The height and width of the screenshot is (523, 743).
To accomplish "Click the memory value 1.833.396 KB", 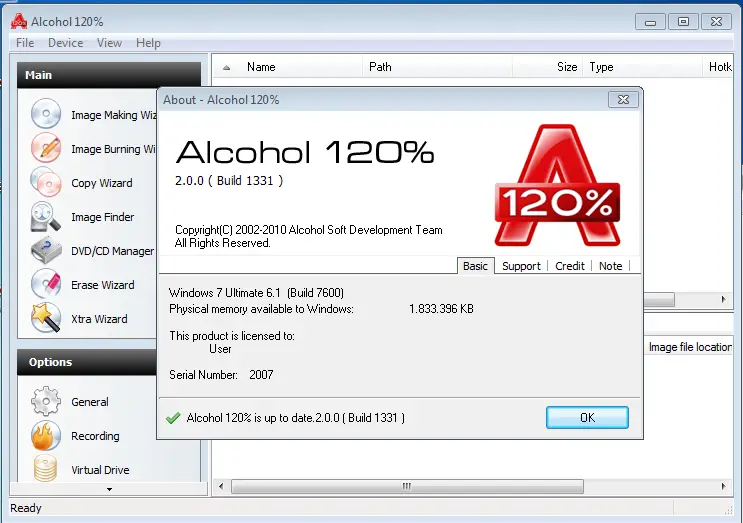I will coord(441,309).
